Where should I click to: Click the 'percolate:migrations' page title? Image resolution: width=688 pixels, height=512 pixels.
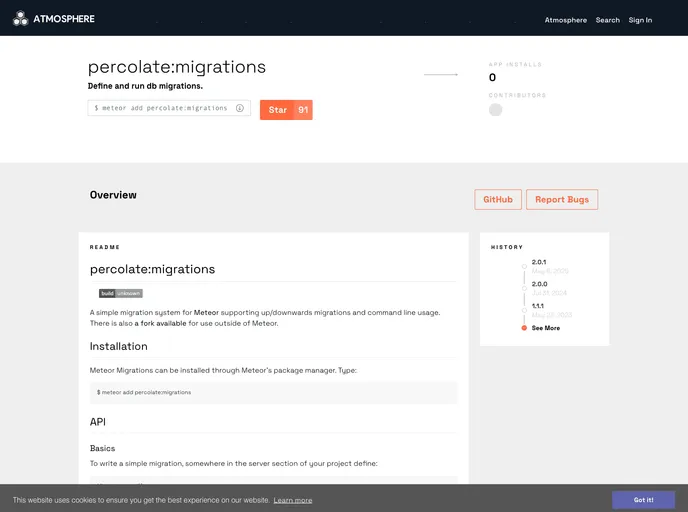(176, 67)
